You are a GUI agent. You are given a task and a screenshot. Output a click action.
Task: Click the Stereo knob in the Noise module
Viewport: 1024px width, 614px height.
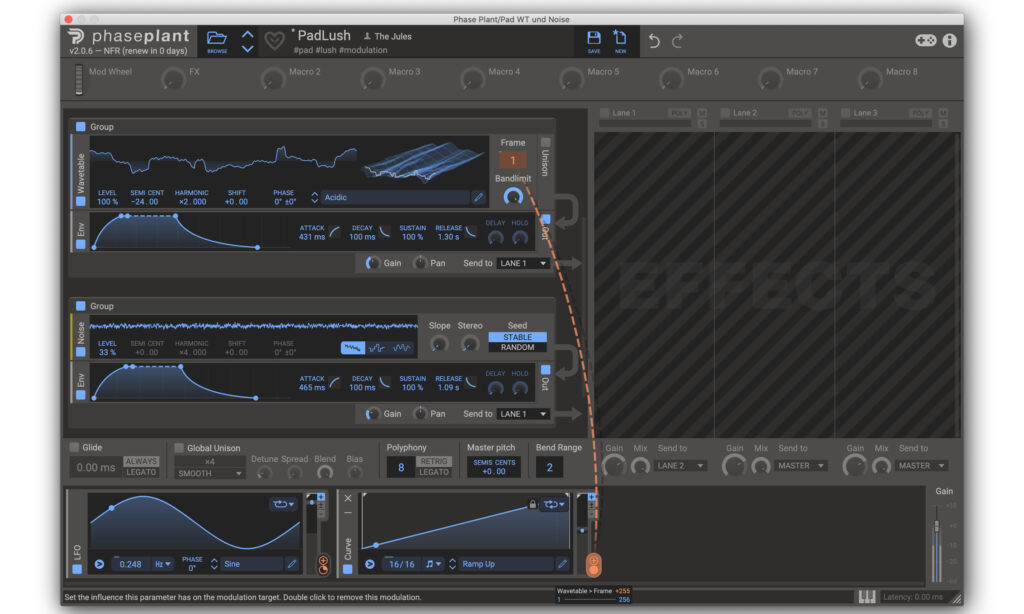pyautogui.click(x=470, y=344)
